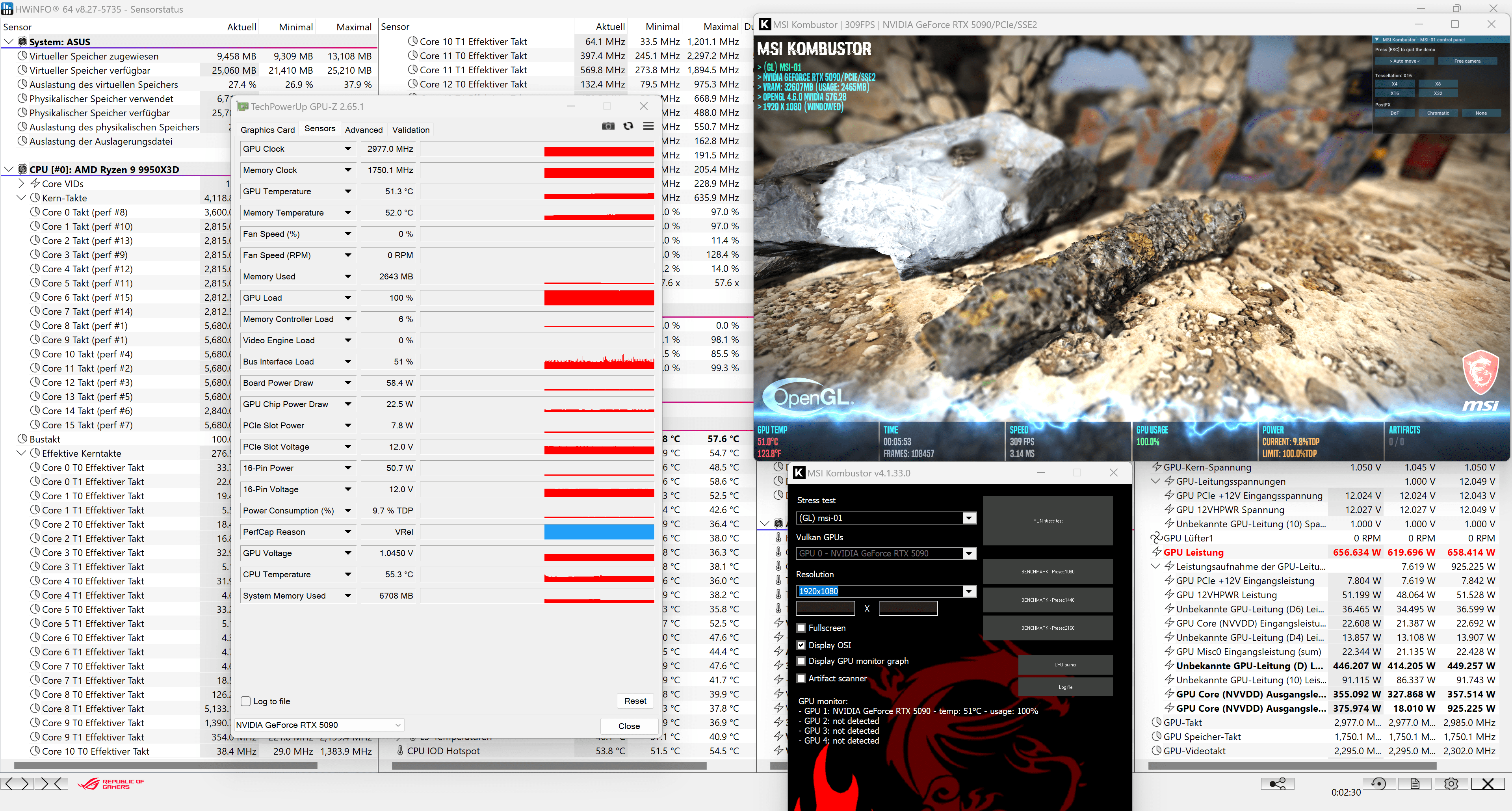Enable Display GPU monitor graph checkbox

click(x=801, y=661)
